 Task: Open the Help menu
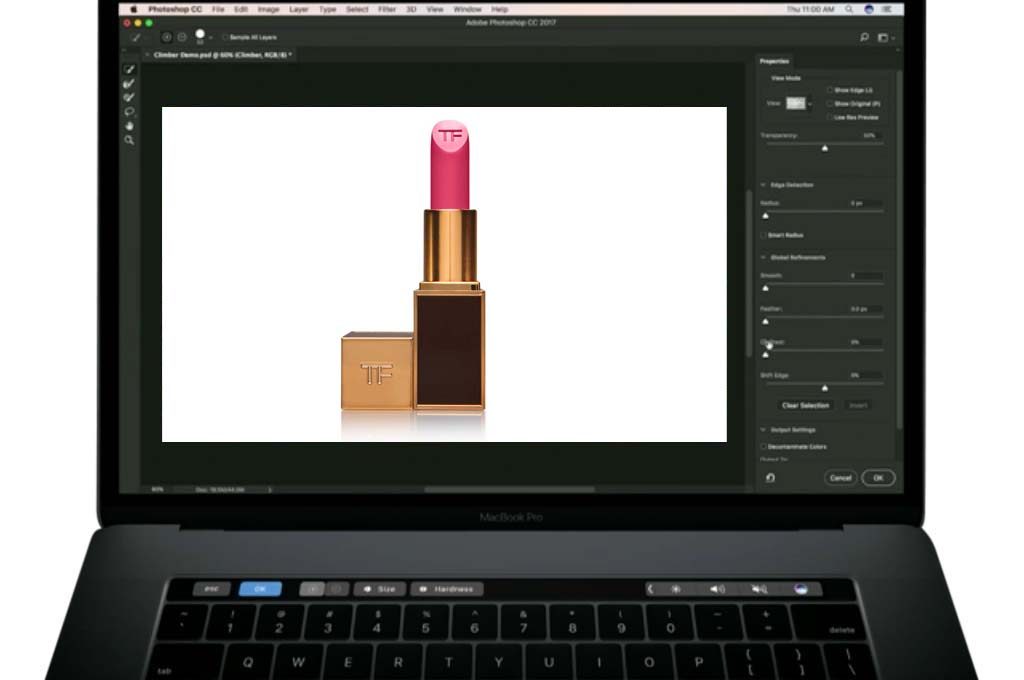[500, 9]
